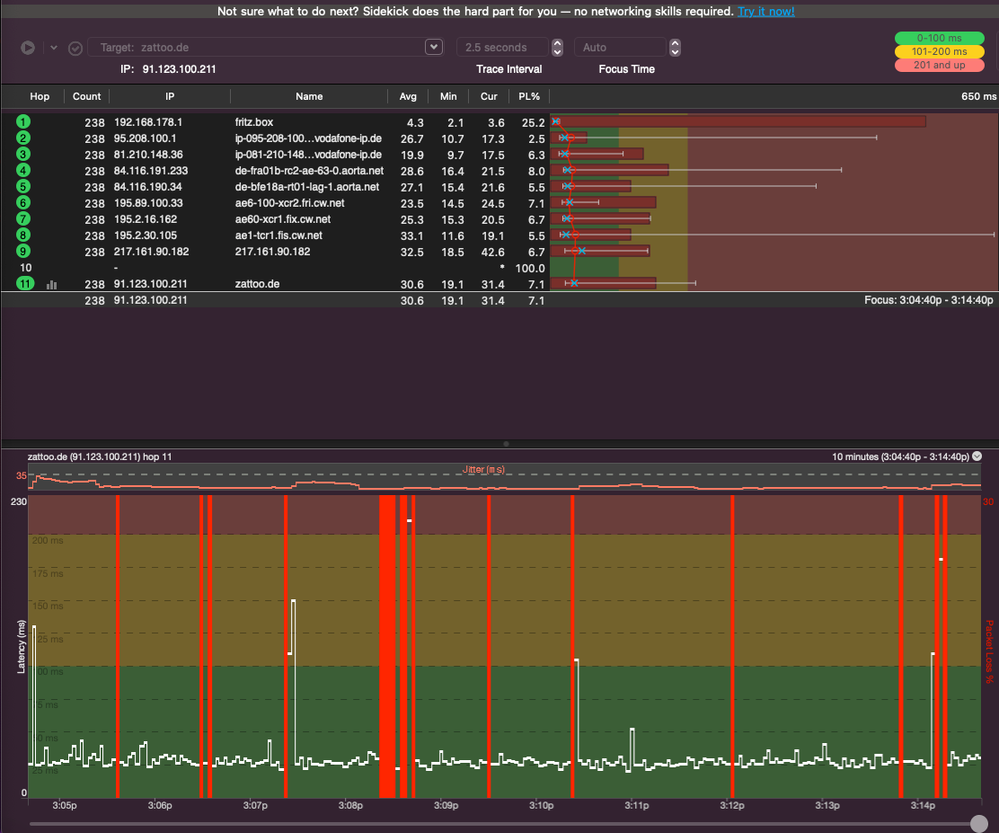Click the checkmark icon beside Target field
This screenshot has height=833, width=999.
[x=75, y=47]
